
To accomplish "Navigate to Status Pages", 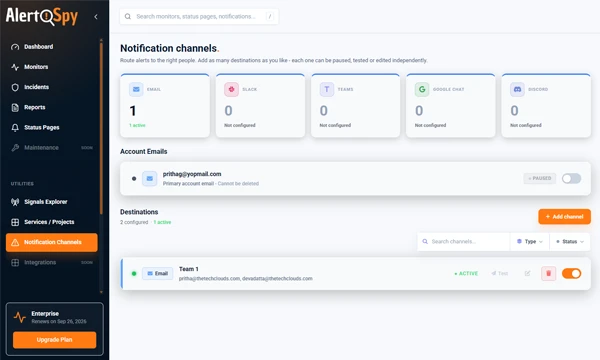I will click(52, 127).
